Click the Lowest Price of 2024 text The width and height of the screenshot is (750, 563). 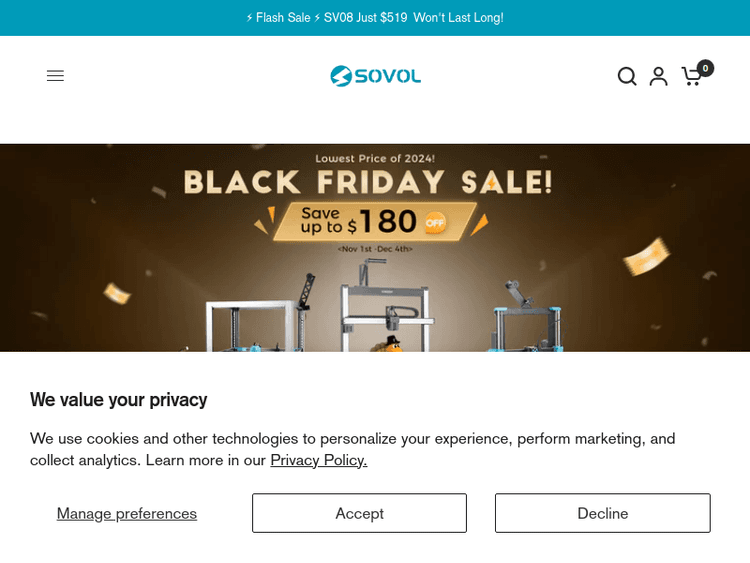click(375, 158)
